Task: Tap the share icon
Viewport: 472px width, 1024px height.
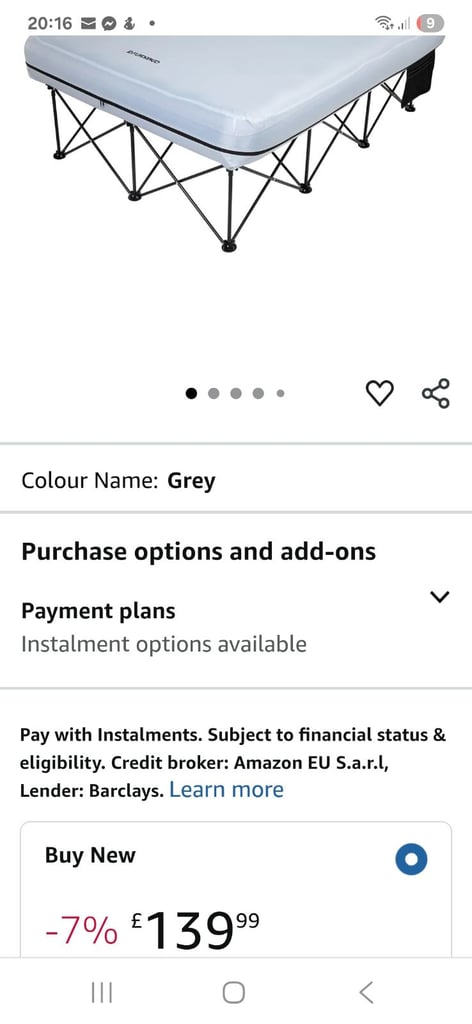Action: click(x=435, y=393)
